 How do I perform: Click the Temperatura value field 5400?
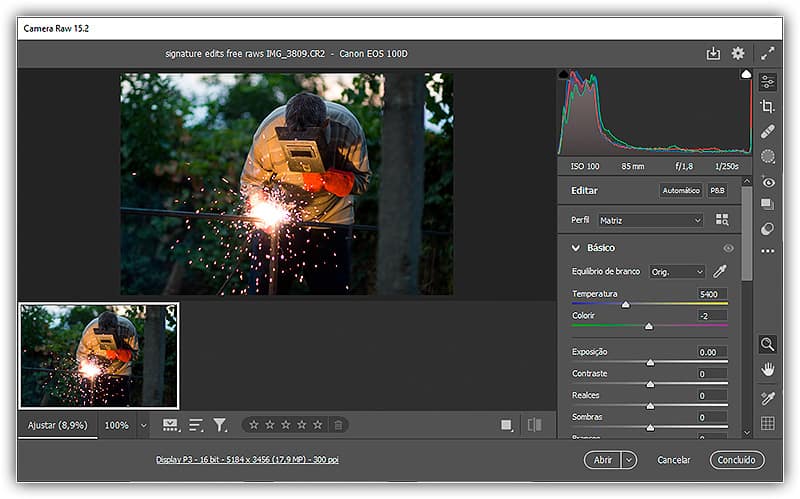pyautogui.click(x=712, y=294)
